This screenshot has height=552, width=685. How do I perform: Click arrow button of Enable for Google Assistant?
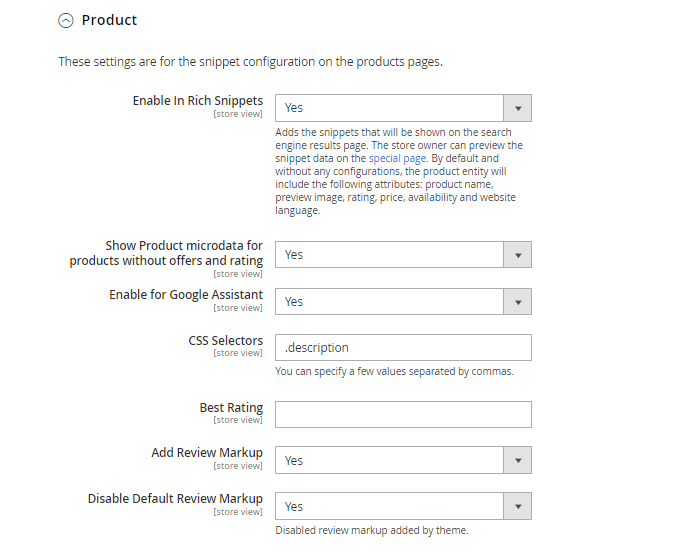[x=517, y=301]
